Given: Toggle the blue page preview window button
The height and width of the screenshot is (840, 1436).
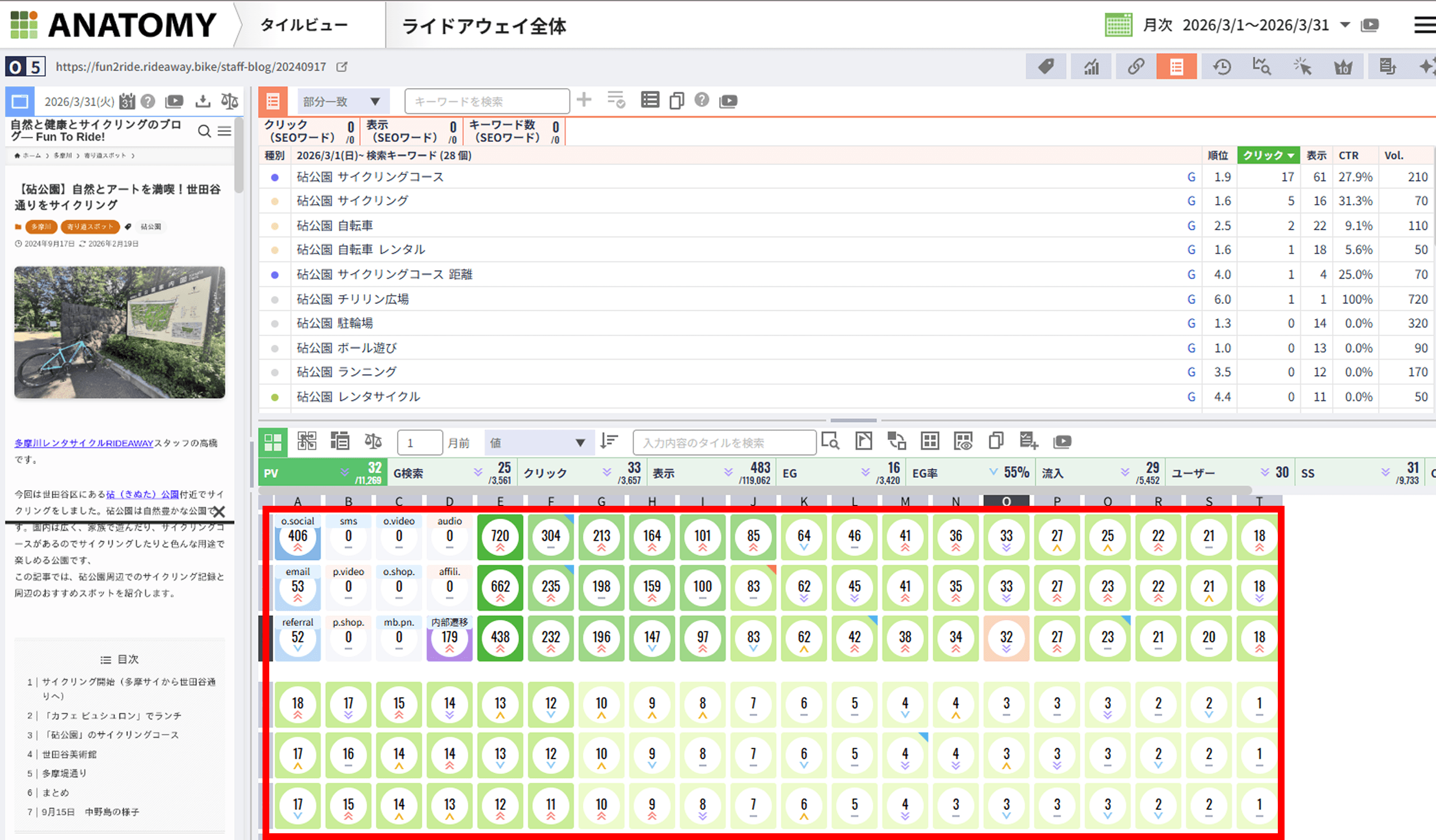Looking at the screenshot, I should [20, 101].
